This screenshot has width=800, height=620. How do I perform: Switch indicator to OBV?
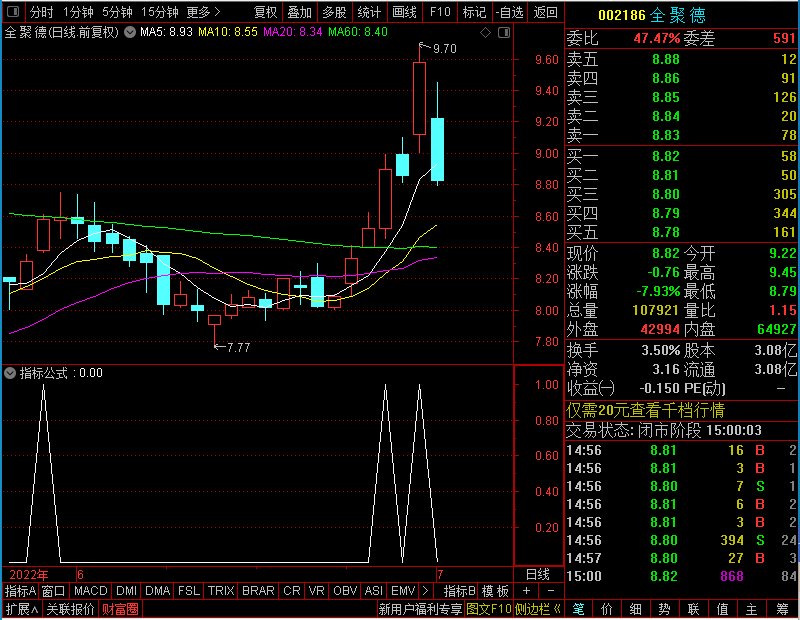point(345,591)
